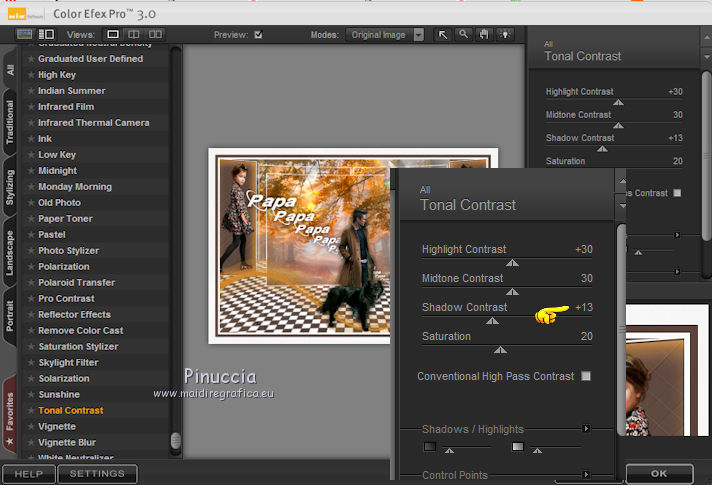The width and height of the screenshot is (712, 485).
Task: Toggle the Preview checkbox
Action: [x=258, y=34]
